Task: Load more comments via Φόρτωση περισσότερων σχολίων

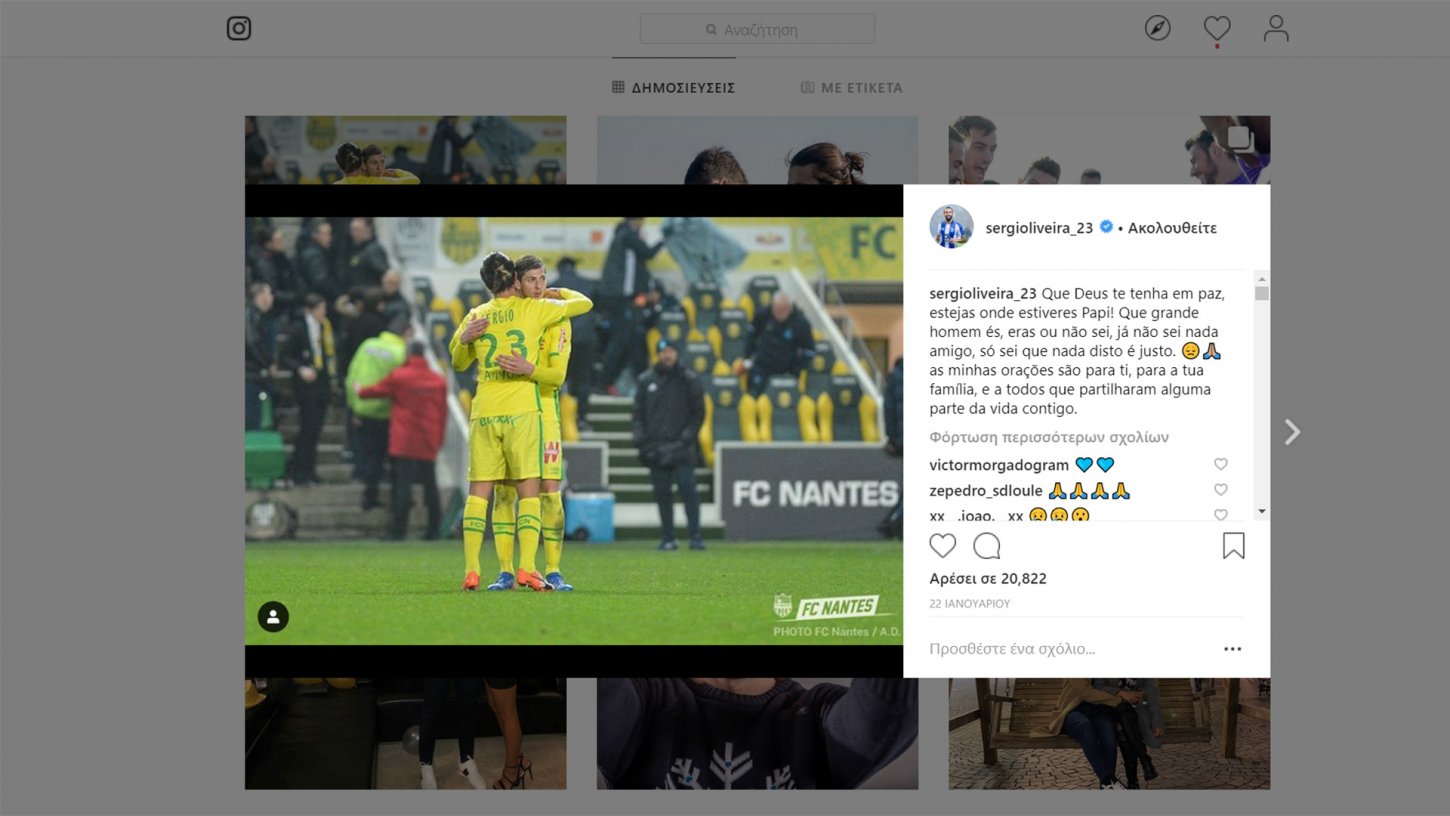Action: (1049, 437)
